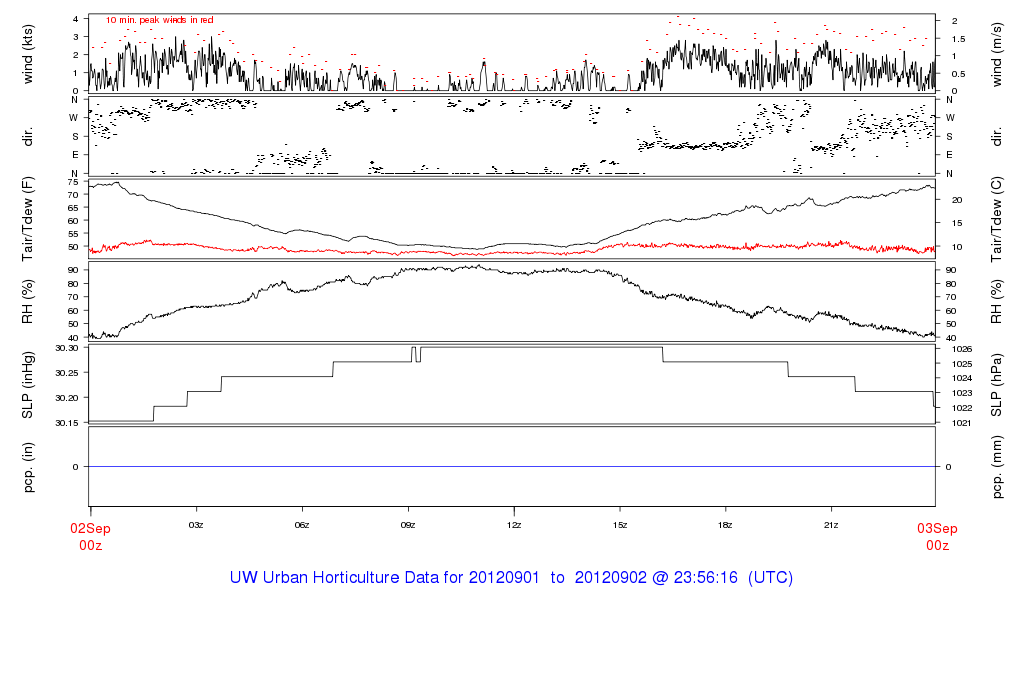This screenshot has height=700, width=1024.
Task: Click the 15z time tick label
Action: [x=620, y=524]
